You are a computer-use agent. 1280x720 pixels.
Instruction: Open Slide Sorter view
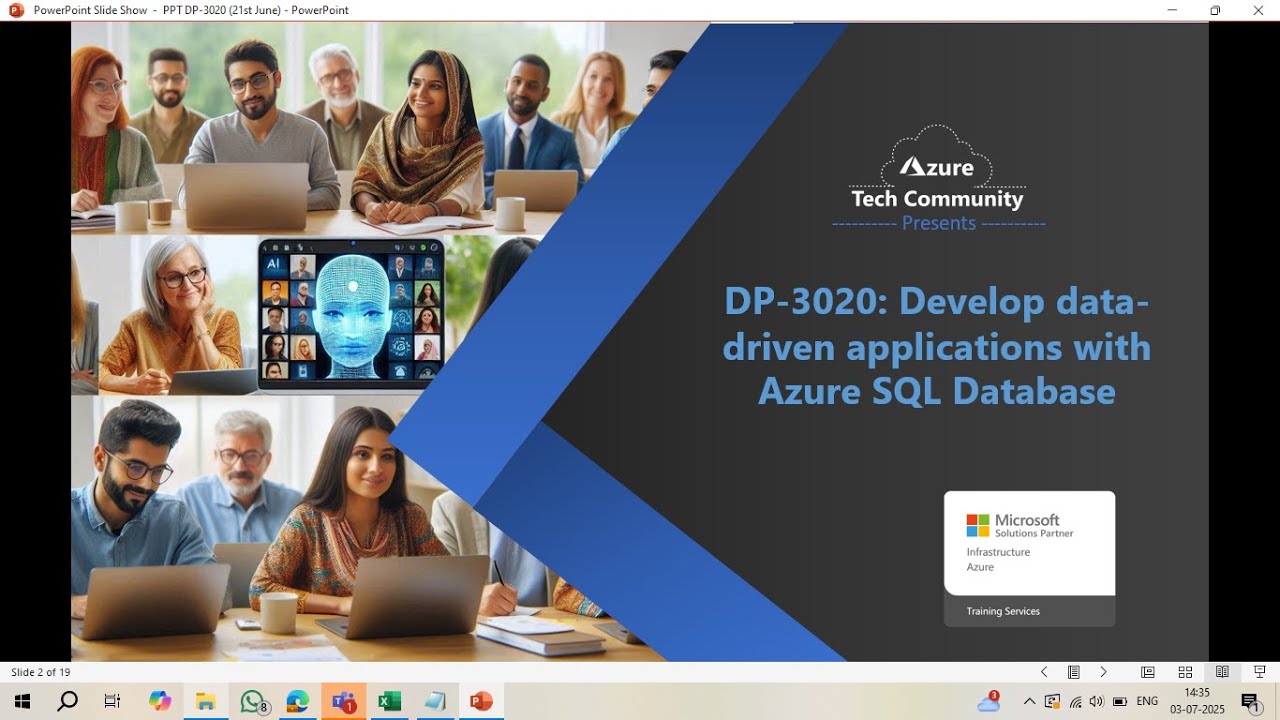pyautogui.click(x=1185, y=672)
